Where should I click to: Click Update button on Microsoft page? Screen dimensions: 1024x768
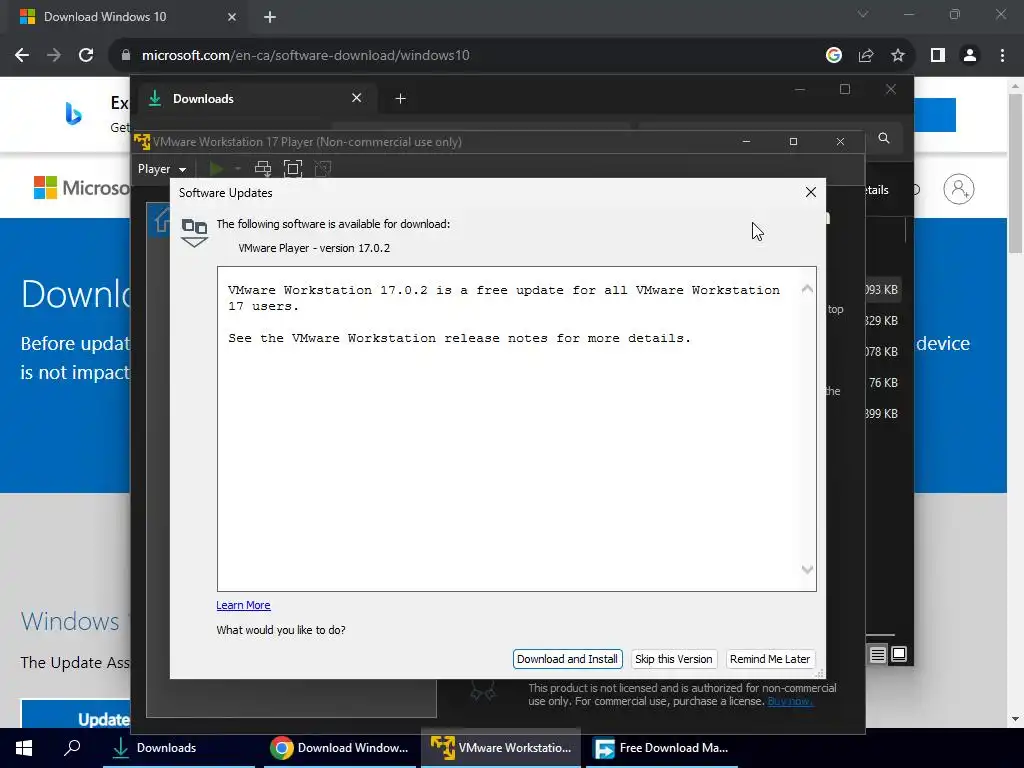tap(76, 716)
